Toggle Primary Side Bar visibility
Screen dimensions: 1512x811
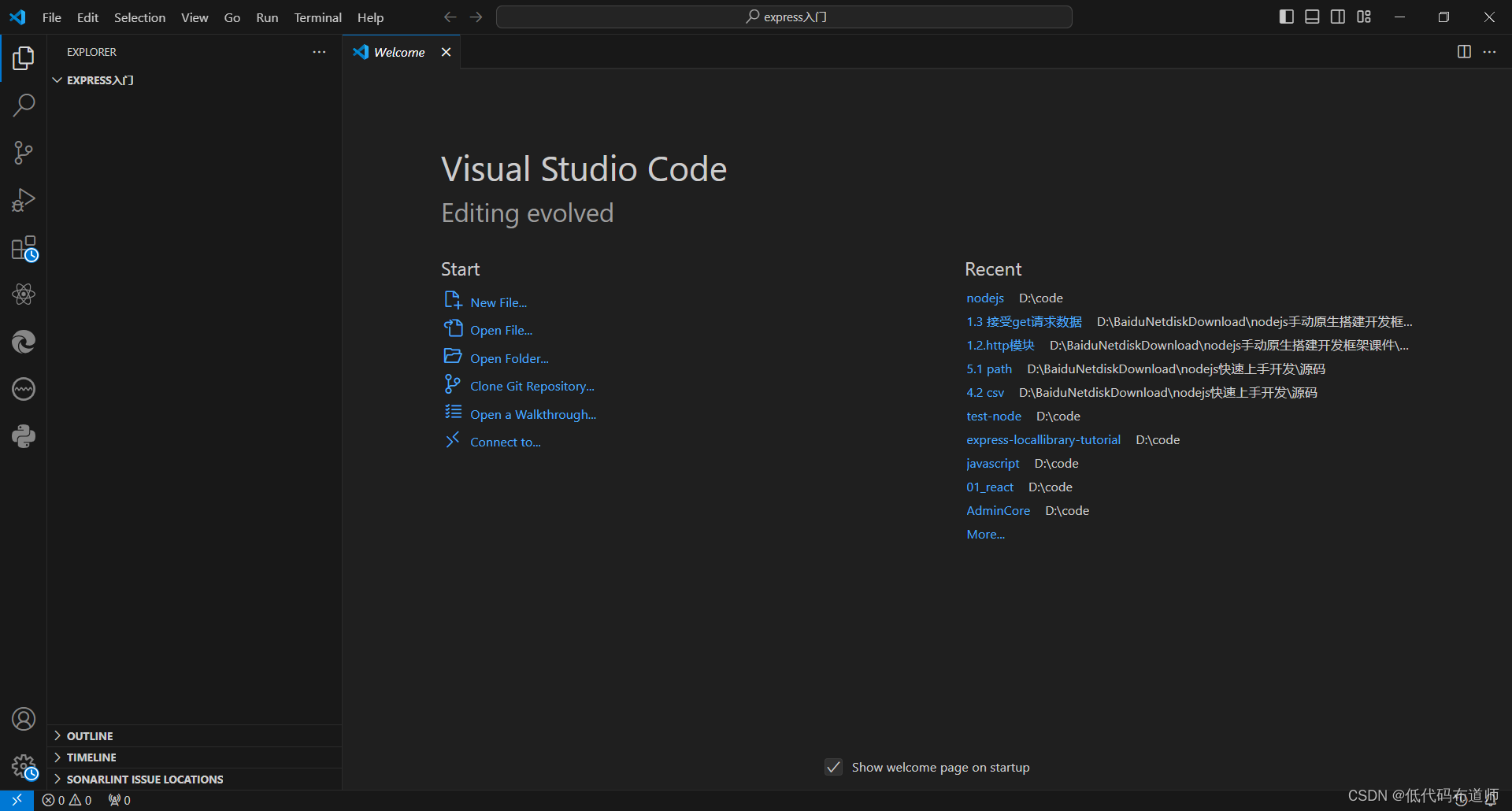[1287, 17]
